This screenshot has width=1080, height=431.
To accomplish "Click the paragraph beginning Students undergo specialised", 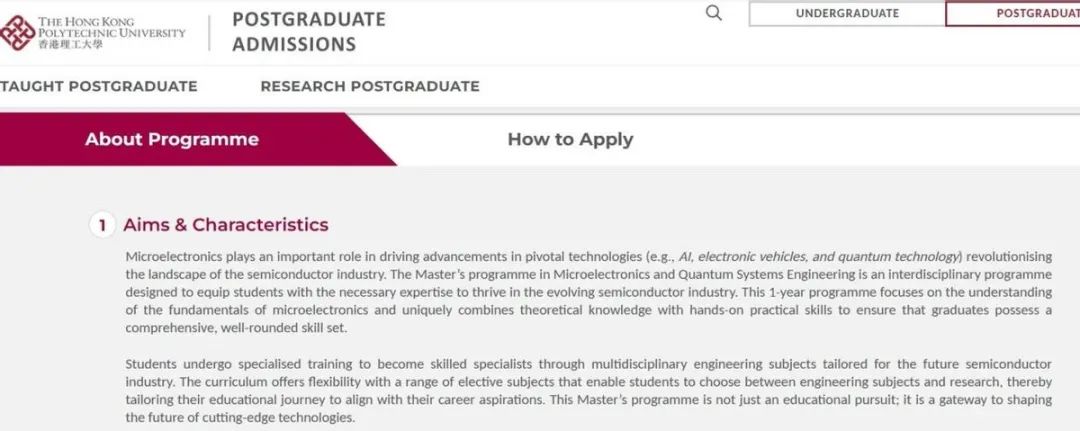I will click(x=589, y=391).
